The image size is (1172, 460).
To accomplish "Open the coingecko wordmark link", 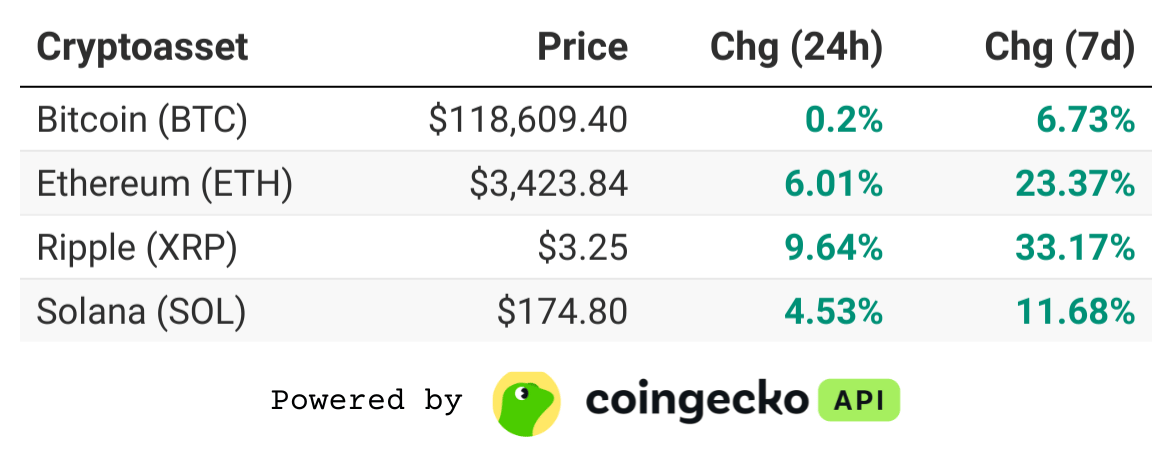I will click(697, 402).
